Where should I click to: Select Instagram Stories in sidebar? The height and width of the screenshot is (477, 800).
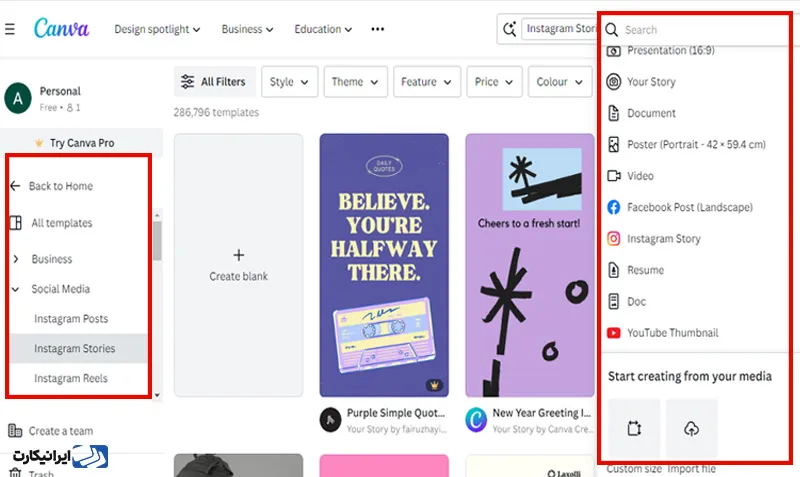78,348
